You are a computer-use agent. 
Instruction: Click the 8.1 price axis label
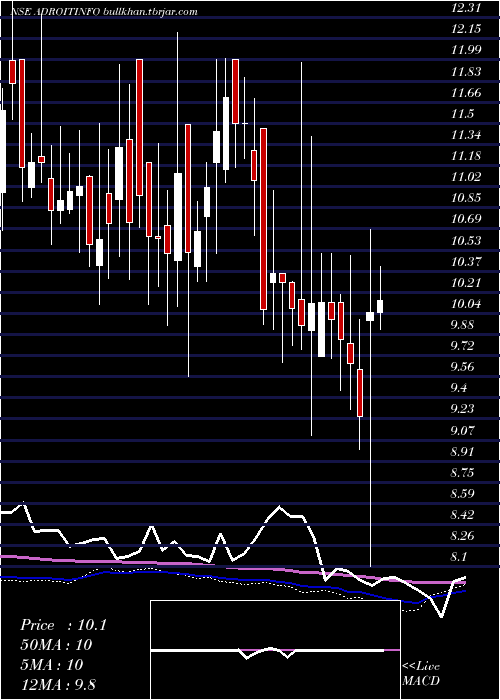tap(459, 557)
